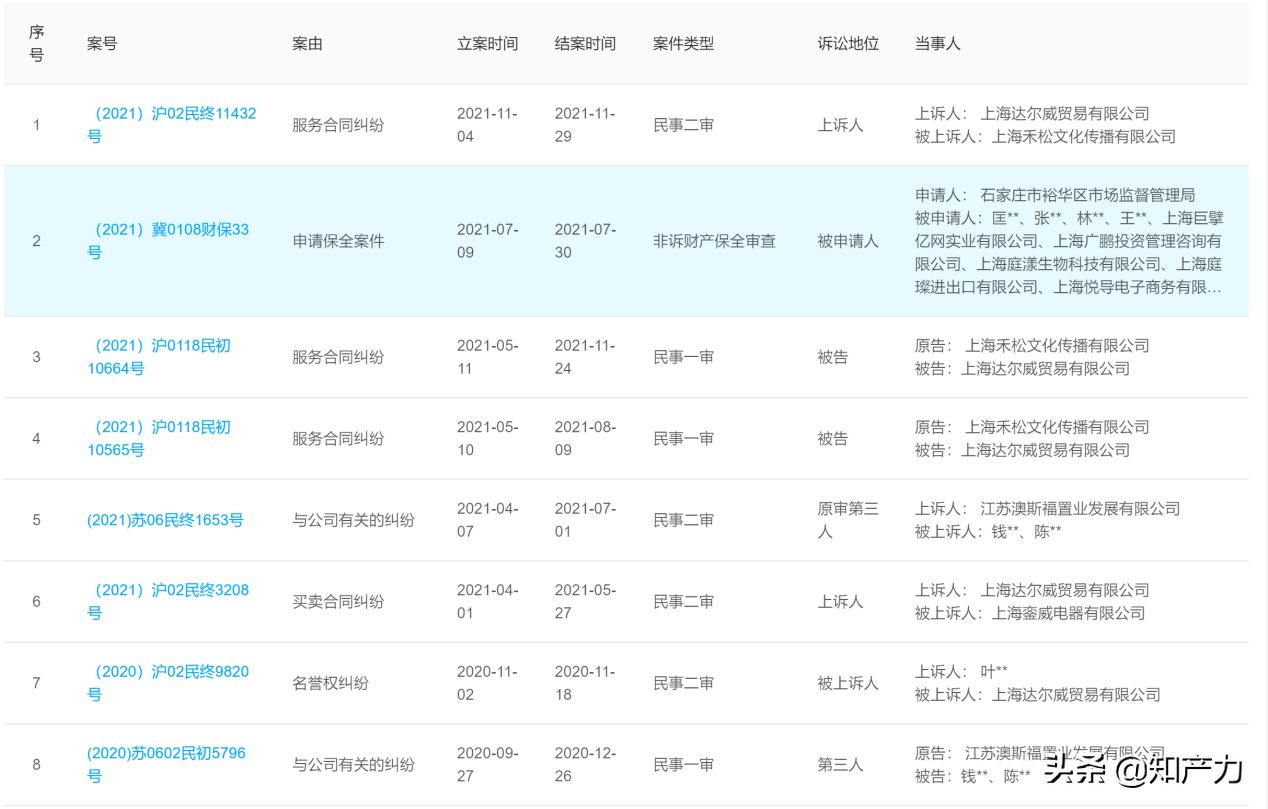Click the 序号 column header
The width and height of the screenshot is (1268, 809).
click(x=37, y=44)
